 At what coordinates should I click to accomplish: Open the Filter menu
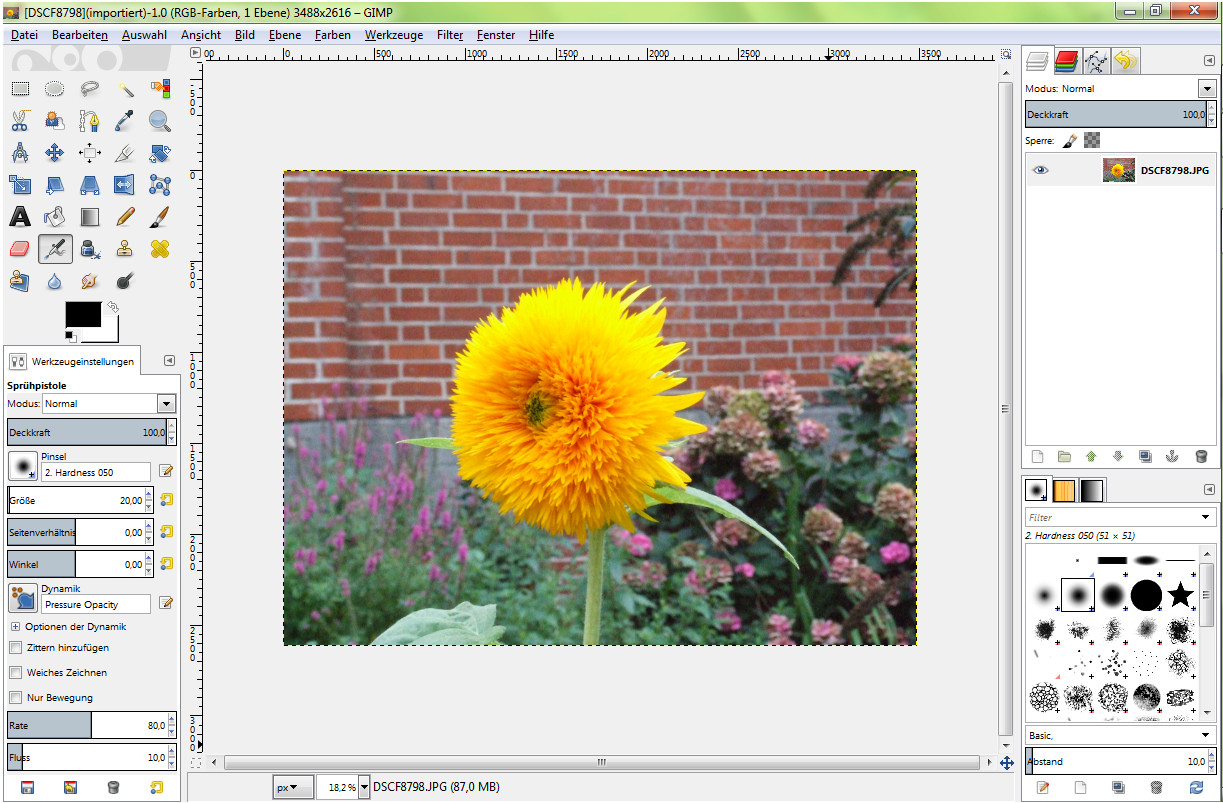pyautogui.click(x=449, y=35)
